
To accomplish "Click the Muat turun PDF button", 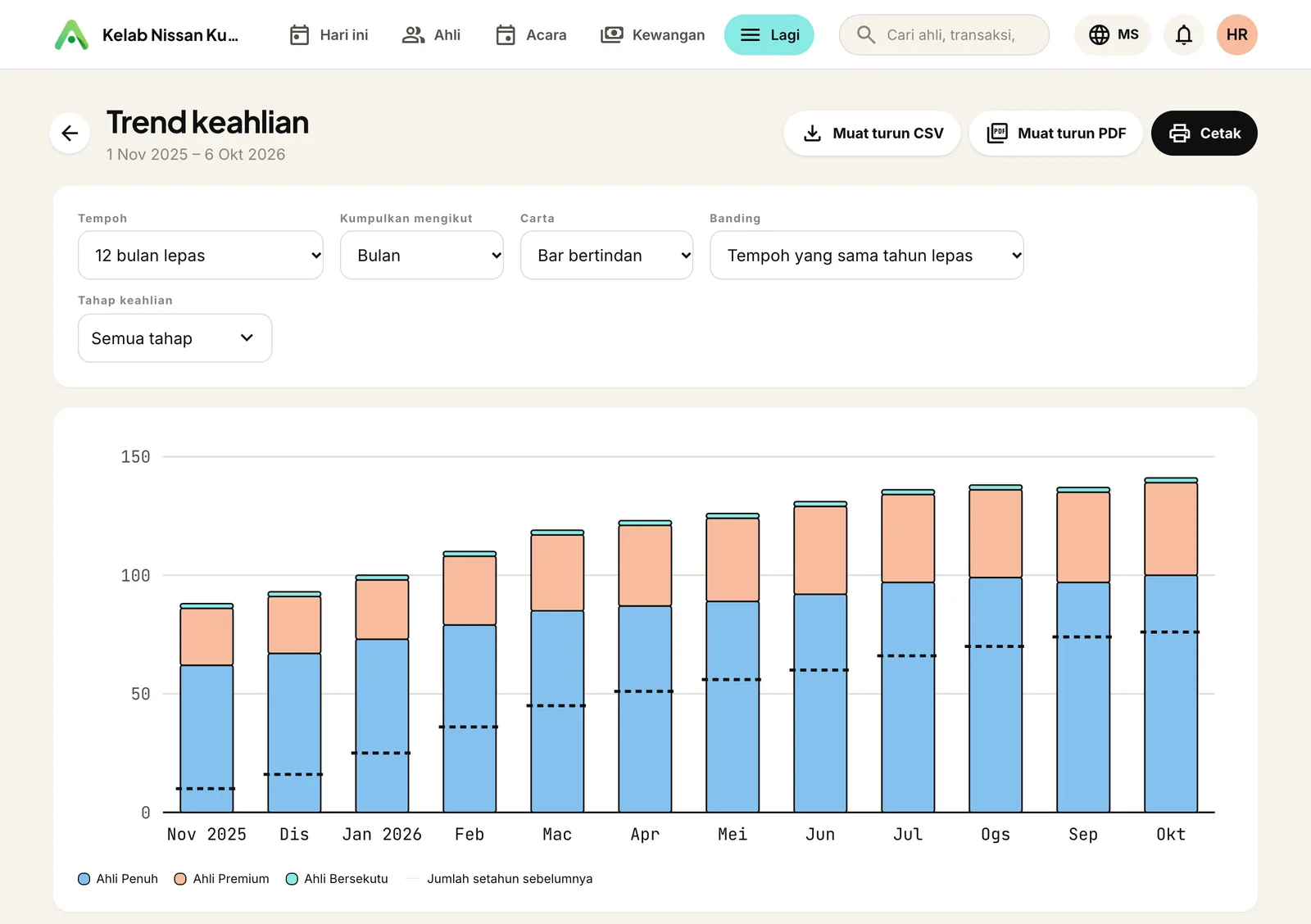I will coord(1055,133).
